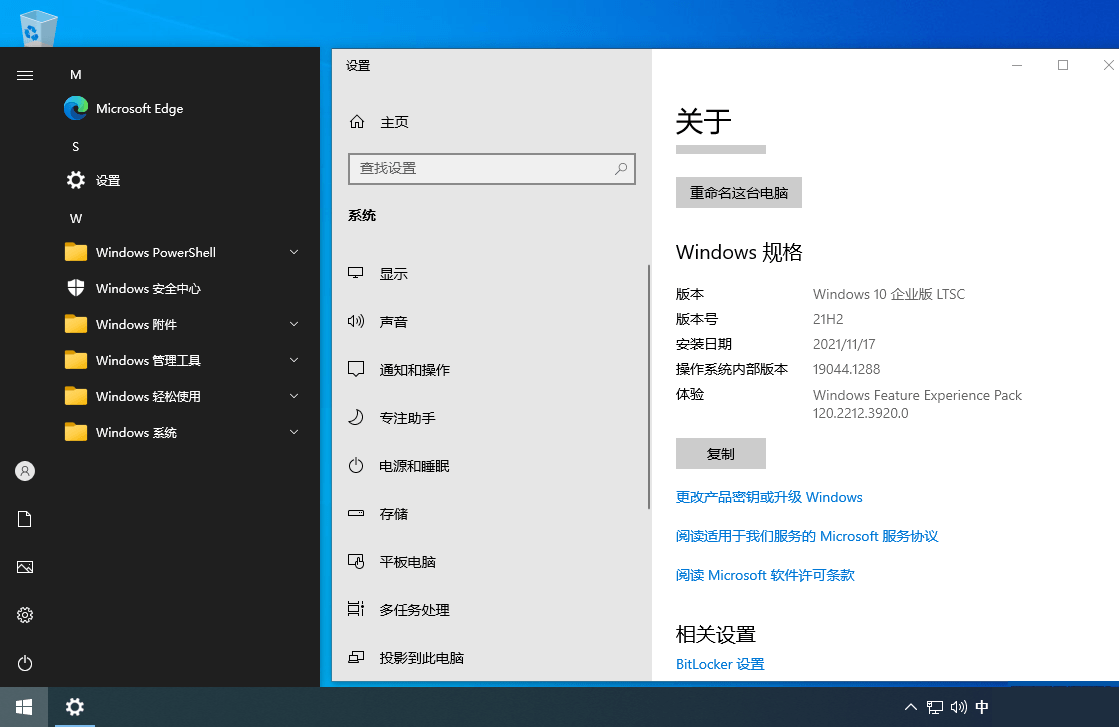The height and width of the screenshot is (727, 1119).
Task: Open BitLocker 设置 link
Action: (719, 663)
